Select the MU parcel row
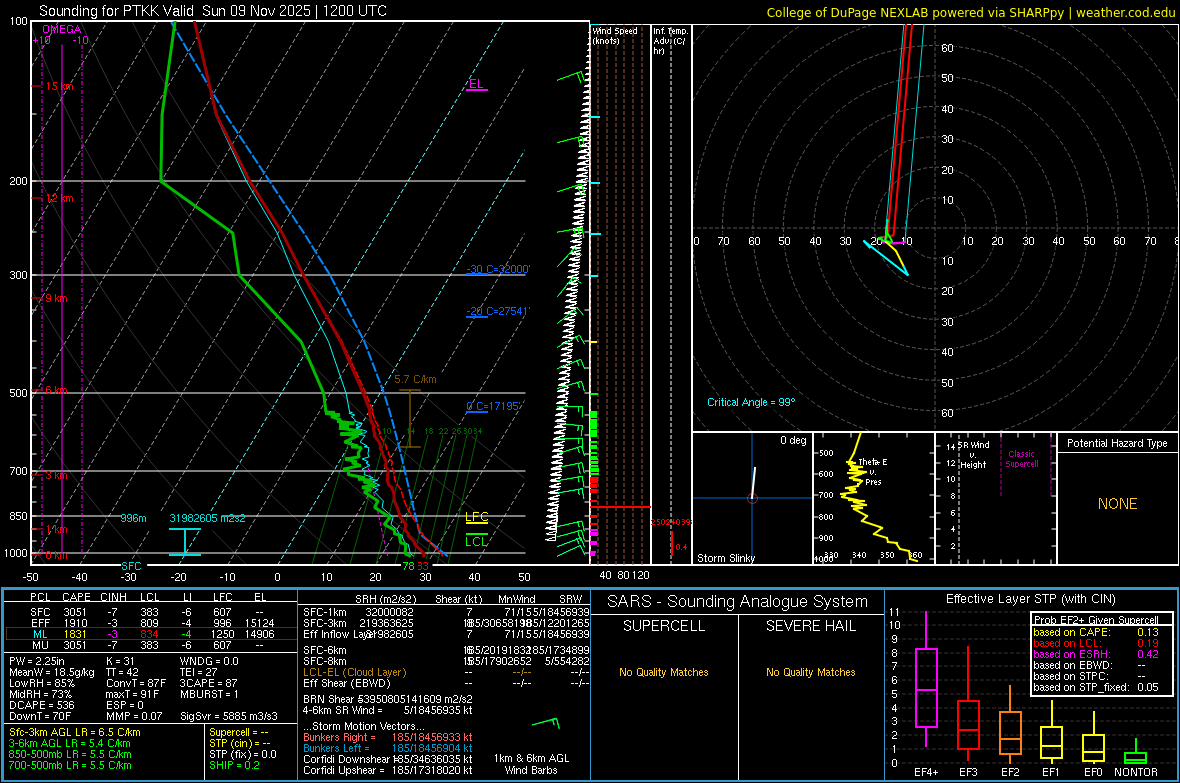This screenshot has width=1180, height=783. click(x=150, y=644)
